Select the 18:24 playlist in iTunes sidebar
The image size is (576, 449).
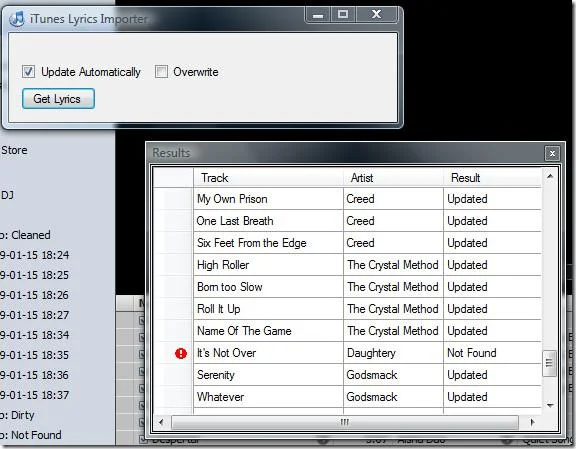tap(34, 255)
